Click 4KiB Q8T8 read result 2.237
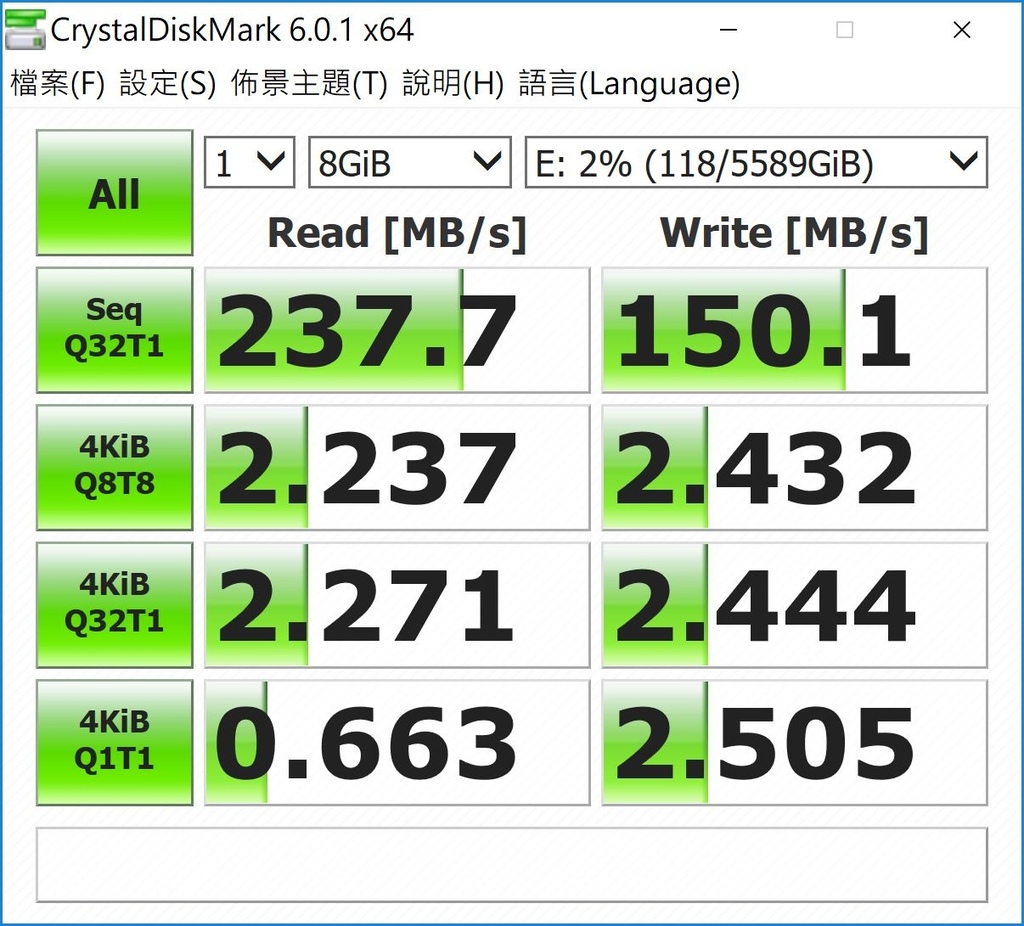 397,468
